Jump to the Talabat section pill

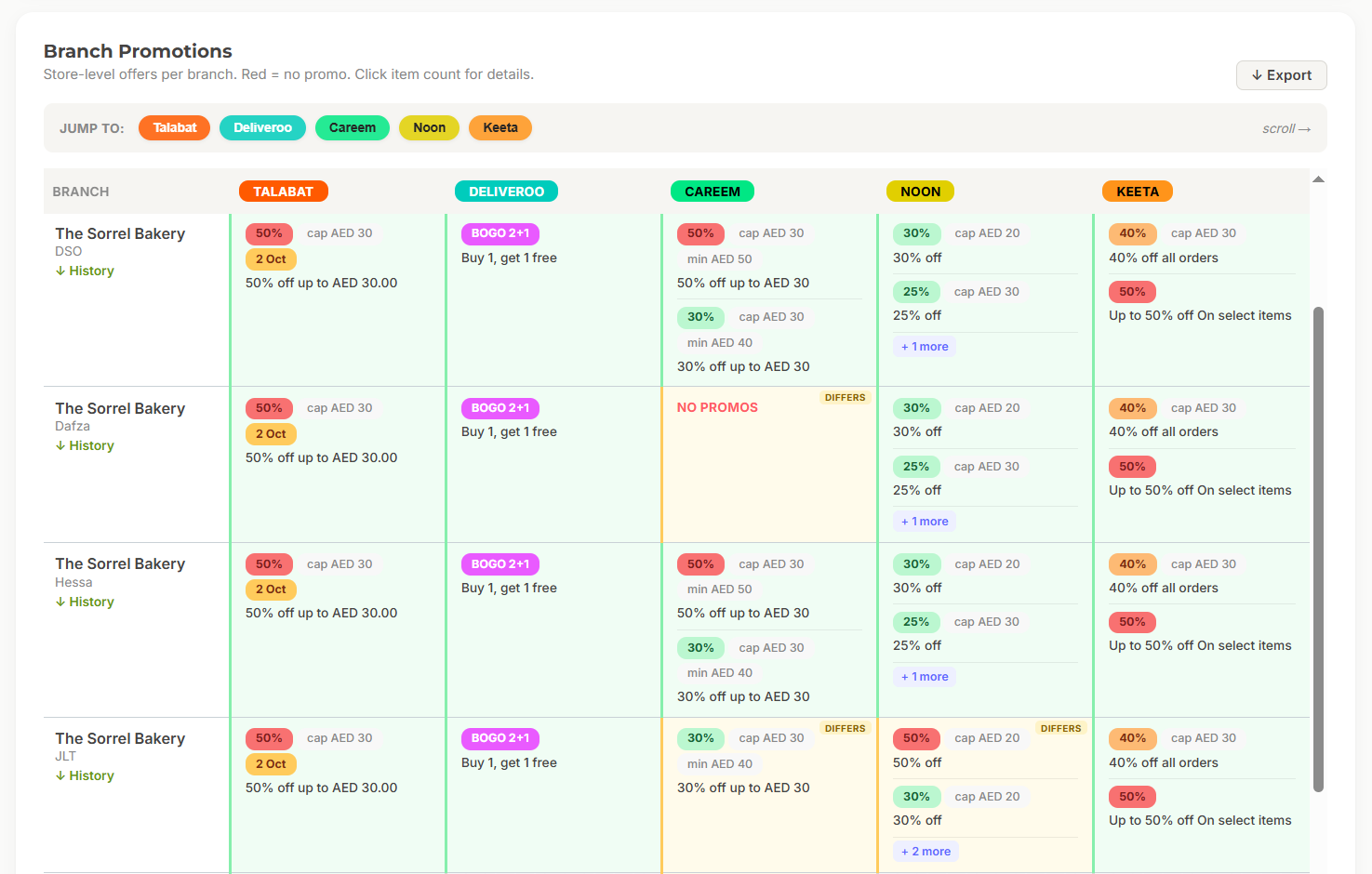[x=175, y=128]
